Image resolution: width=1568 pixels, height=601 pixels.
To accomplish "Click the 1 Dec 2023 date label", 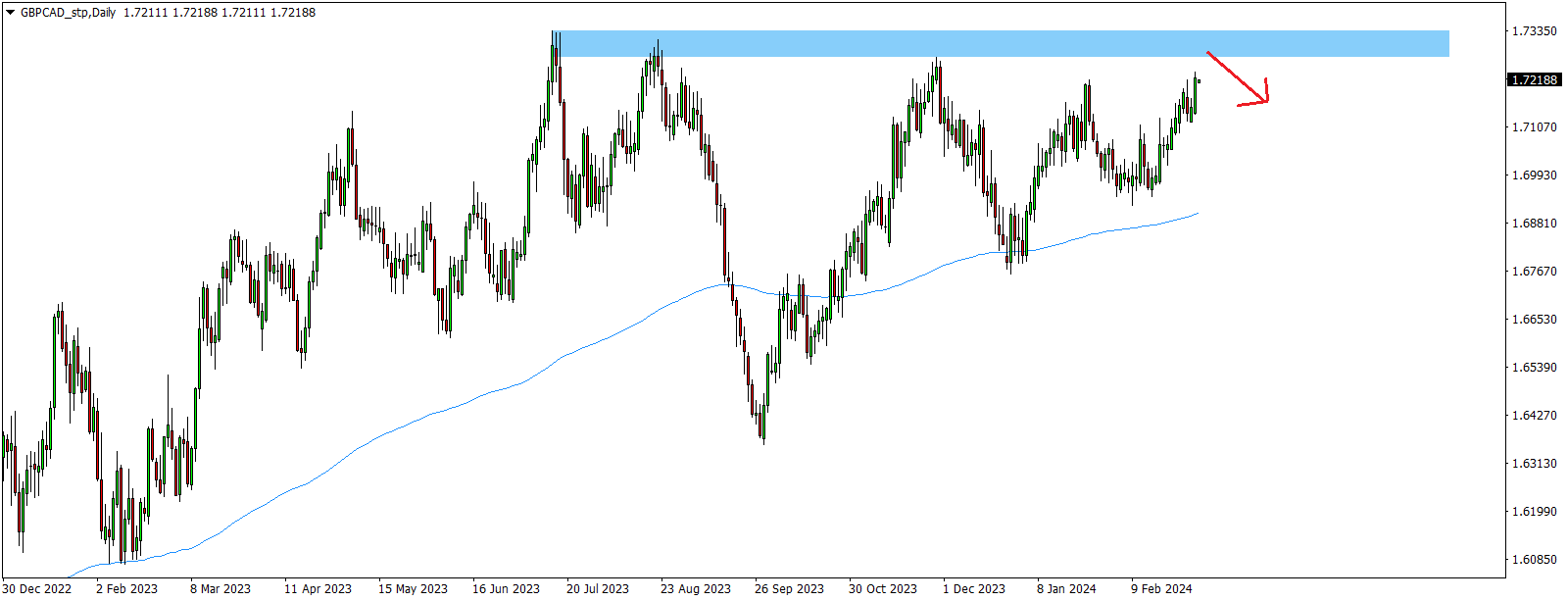I will [x=974, y=589].
